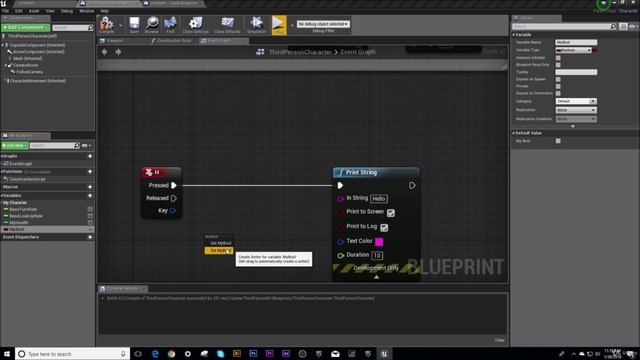Click the Find toolbar icon
Image resolution: width=640 pixels, height=360 pixels.
[170, 24]
